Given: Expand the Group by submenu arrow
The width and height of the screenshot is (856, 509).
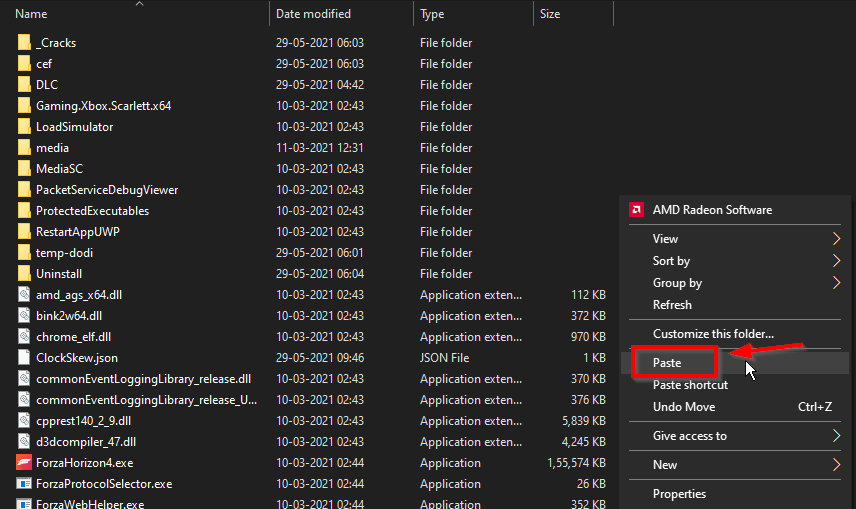Looking at the screenshot, I should point(836,282).
